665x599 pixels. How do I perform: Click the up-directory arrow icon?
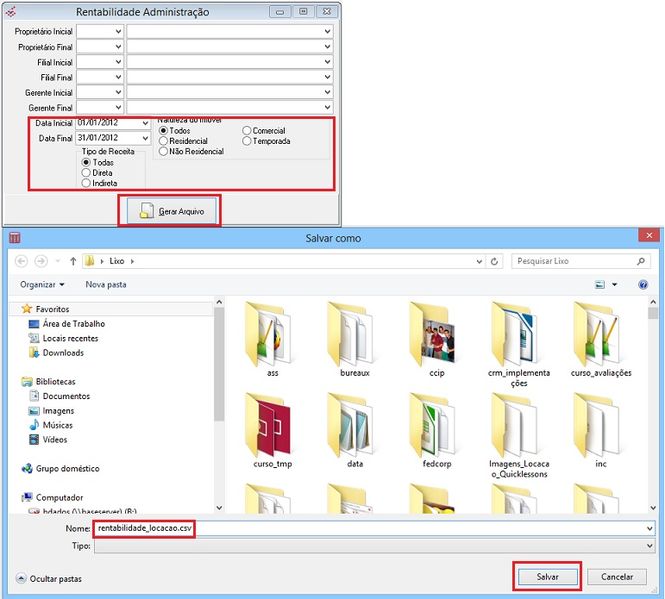tap(73, 261)
